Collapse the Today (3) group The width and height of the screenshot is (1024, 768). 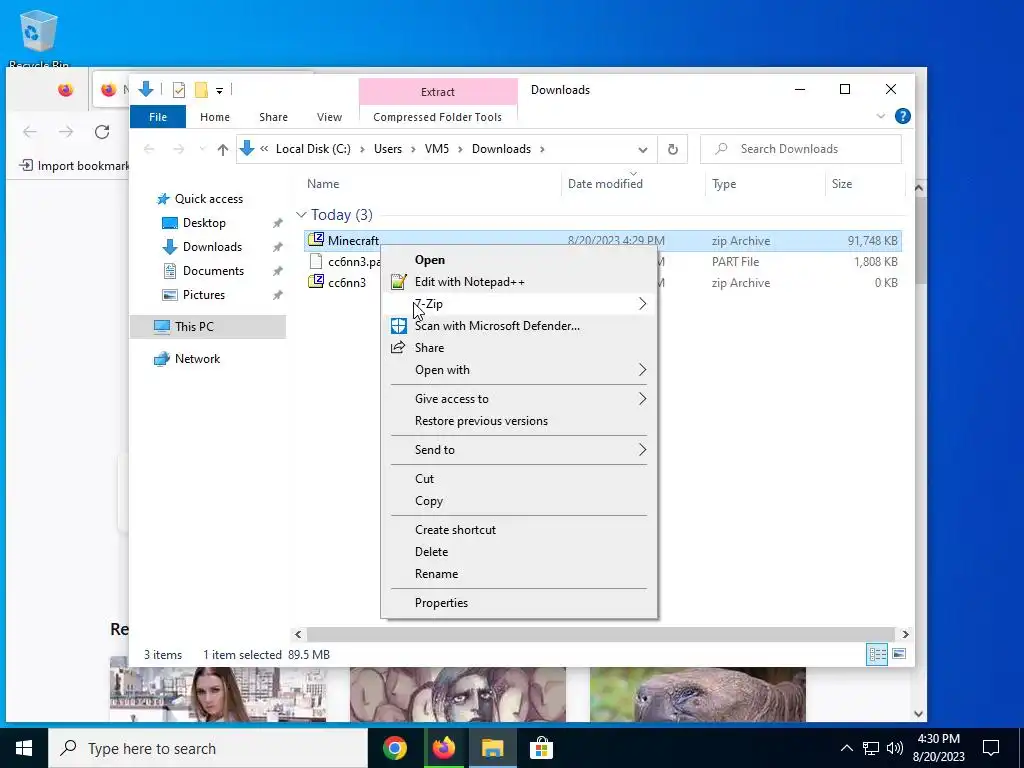pyautogui.click(x=301, y=215)
